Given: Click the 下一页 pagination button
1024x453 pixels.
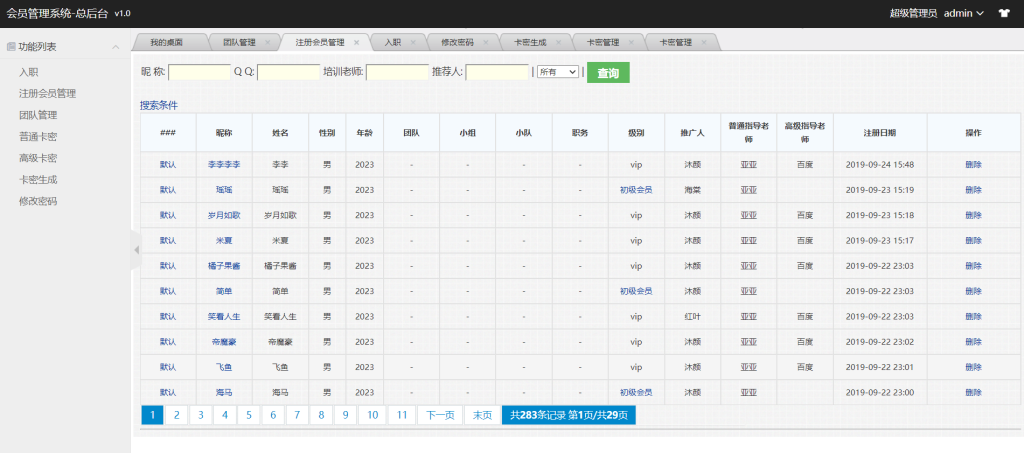Looking at the screenshot, I should pos(440,415).
